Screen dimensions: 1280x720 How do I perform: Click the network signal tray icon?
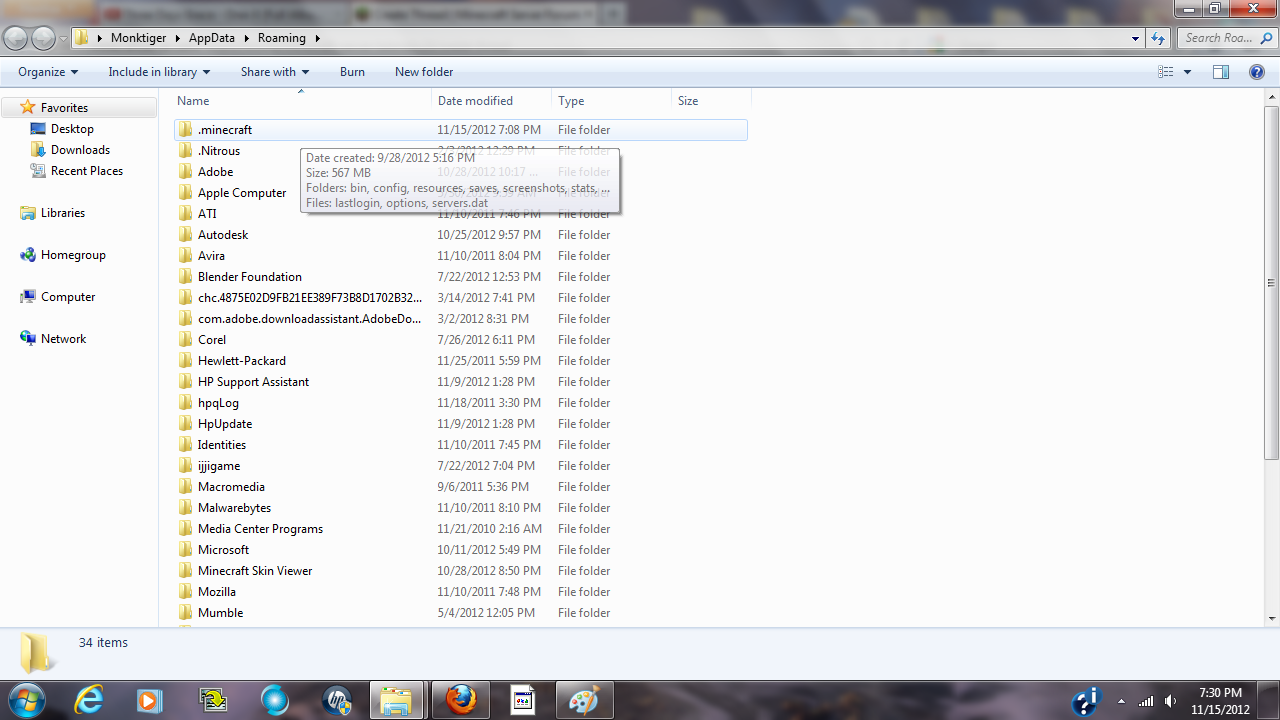point(1146,701)
